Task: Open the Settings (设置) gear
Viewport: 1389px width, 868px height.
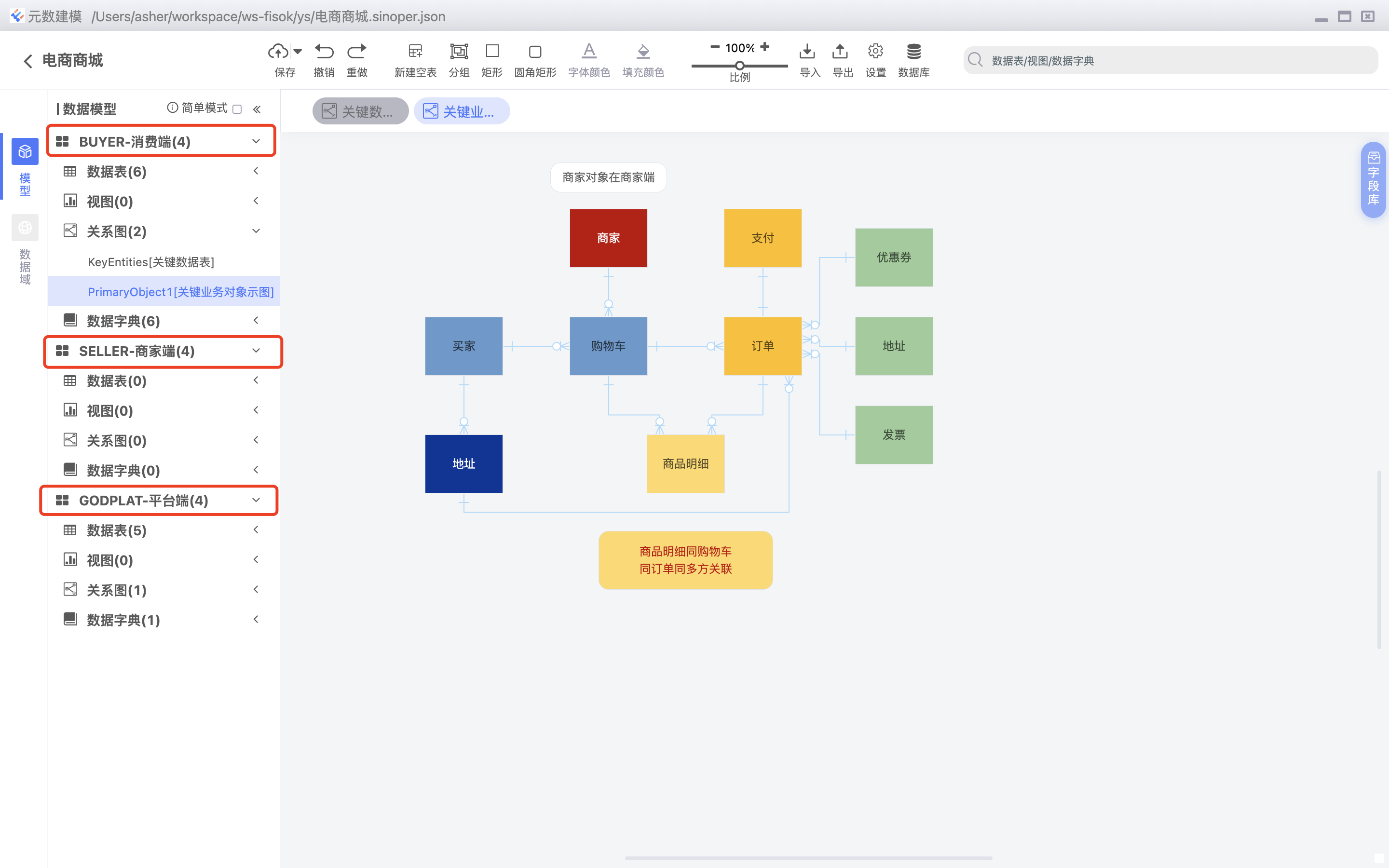Action: click(x=875, y=52)
